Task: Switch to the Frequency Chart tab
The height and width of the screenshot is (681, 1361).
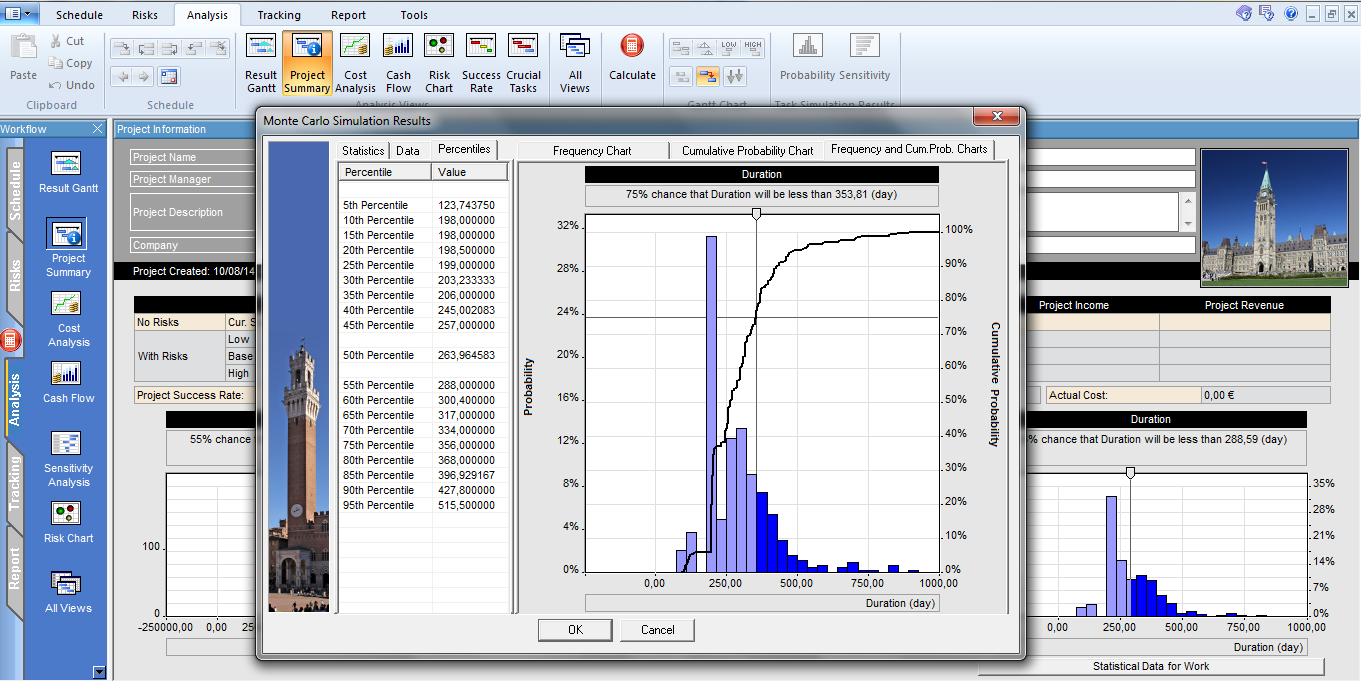Action: click(x=592, y=150)
